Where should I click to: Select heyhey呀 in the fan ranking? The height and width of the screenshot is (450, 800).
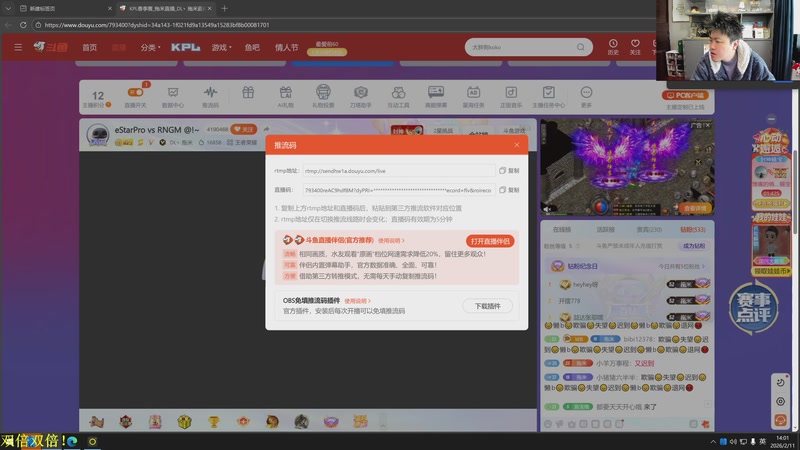[x=585, y=285]
